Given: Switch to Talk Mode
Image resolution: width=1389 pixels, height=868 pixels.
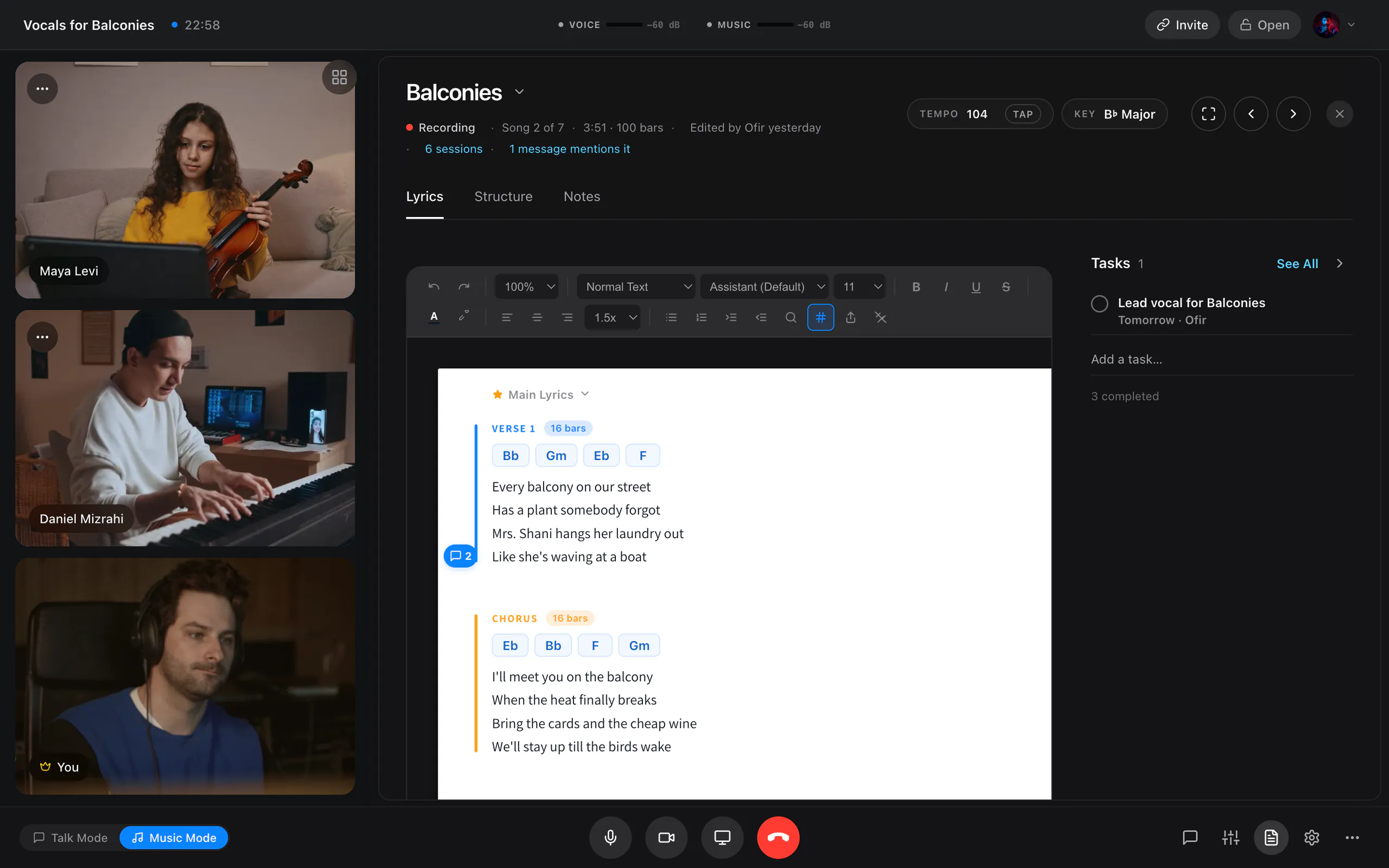Looking at the screenshot, I should [x=70, y=838].
